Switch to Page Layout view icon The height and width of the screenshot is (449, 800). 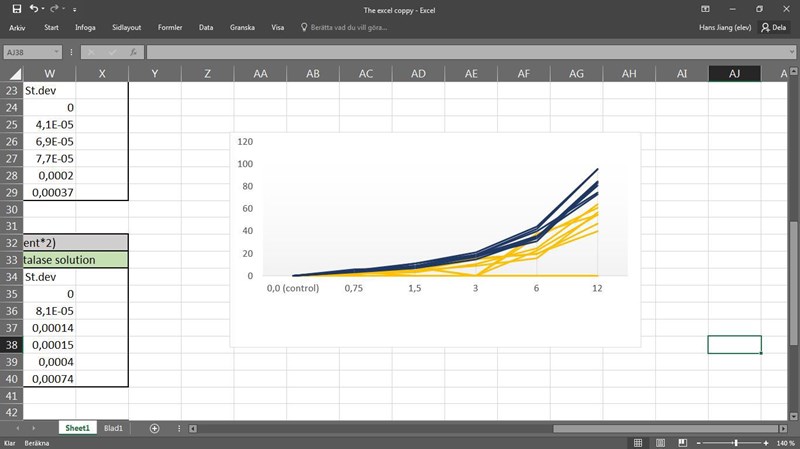661,442
